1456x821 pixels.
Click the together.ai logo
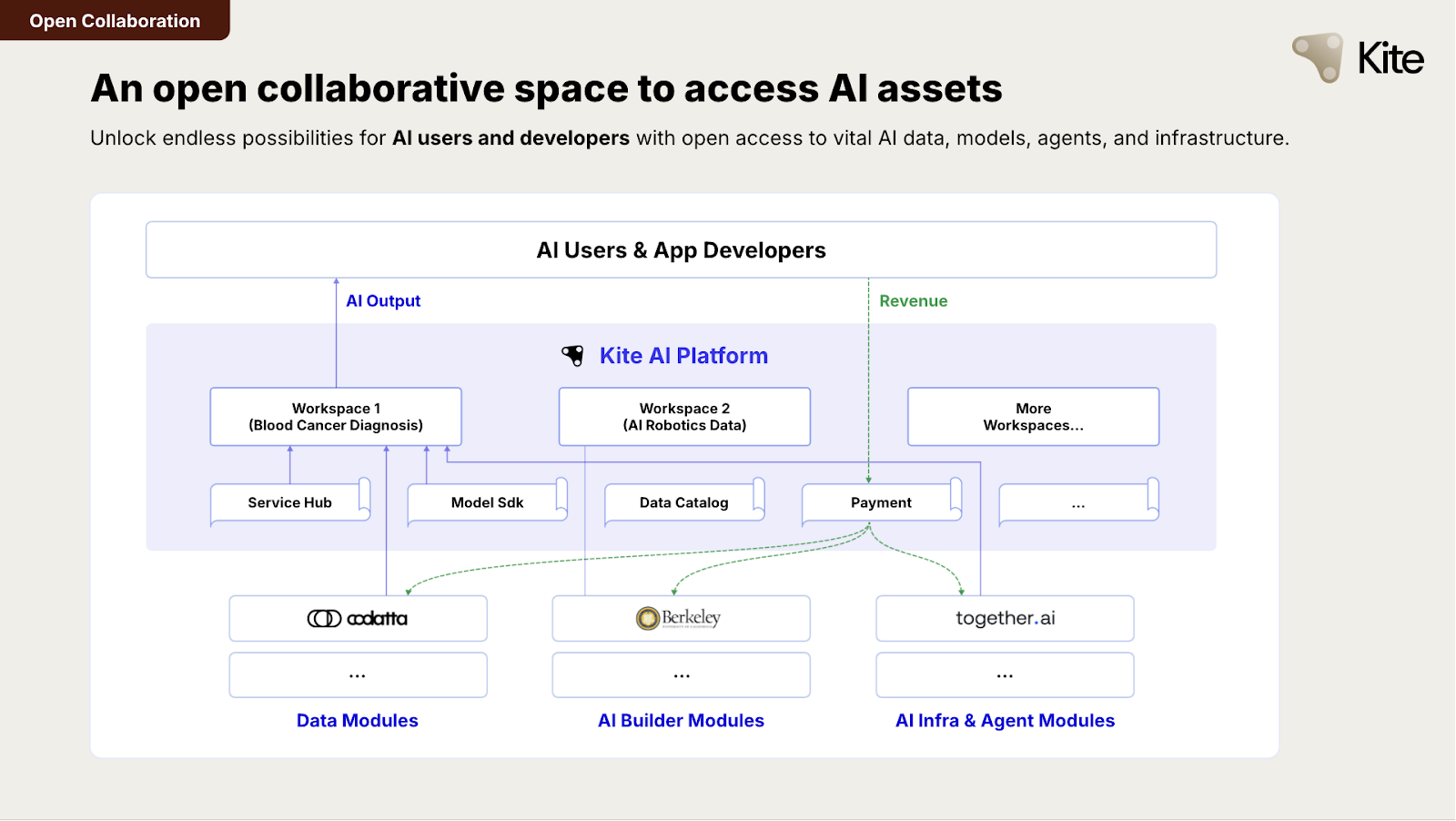coord(1004,618)
